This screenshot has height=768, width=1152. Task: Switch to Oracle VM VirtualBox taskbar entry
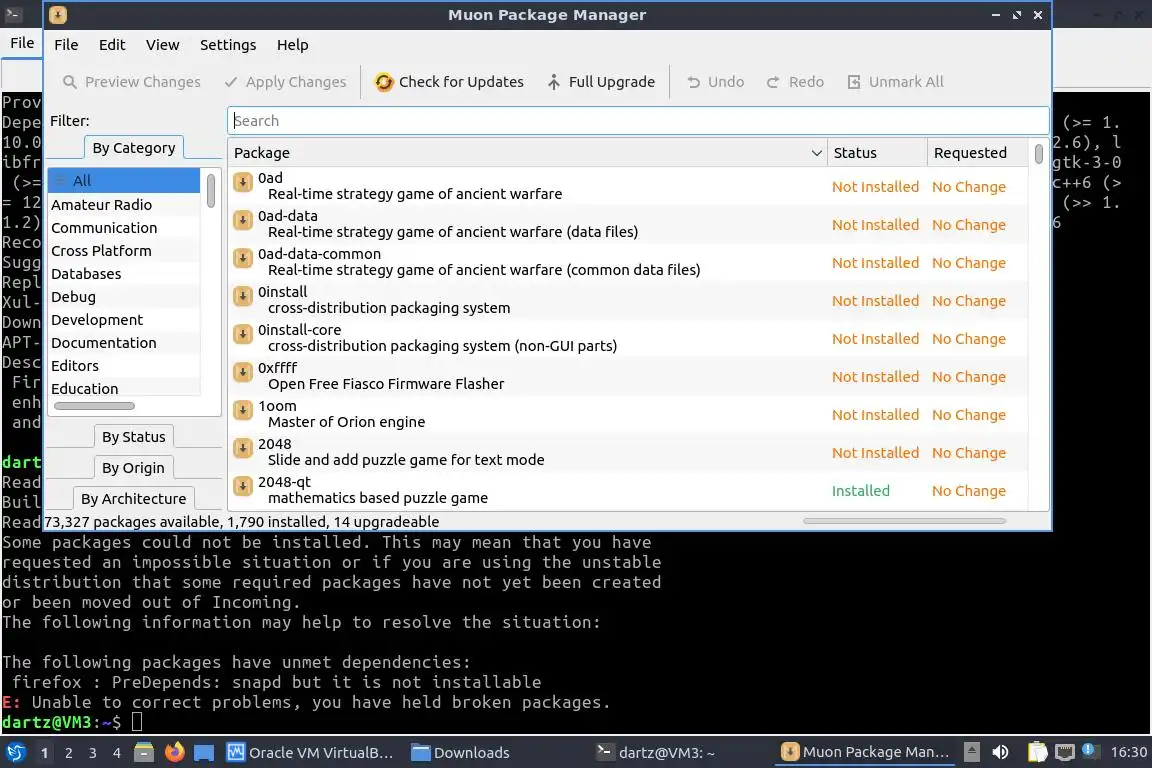(310, 753)
